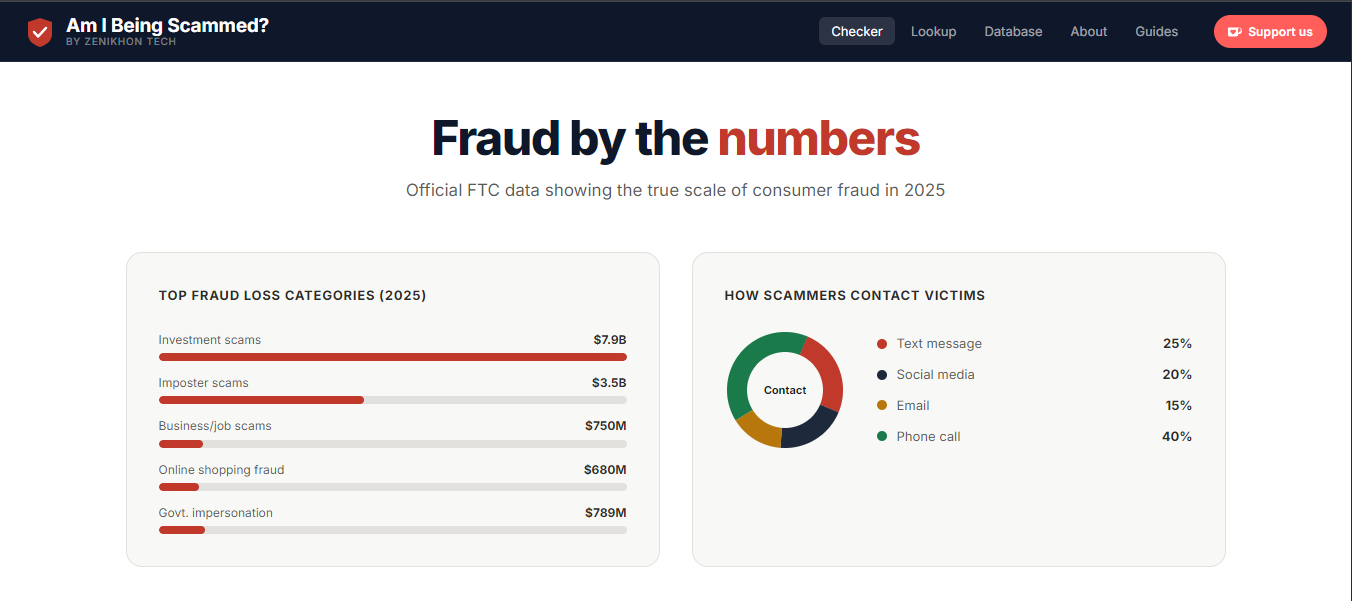Open the Database section
The height and width of the screenshot is (601, 1352).
(1013, 31)
